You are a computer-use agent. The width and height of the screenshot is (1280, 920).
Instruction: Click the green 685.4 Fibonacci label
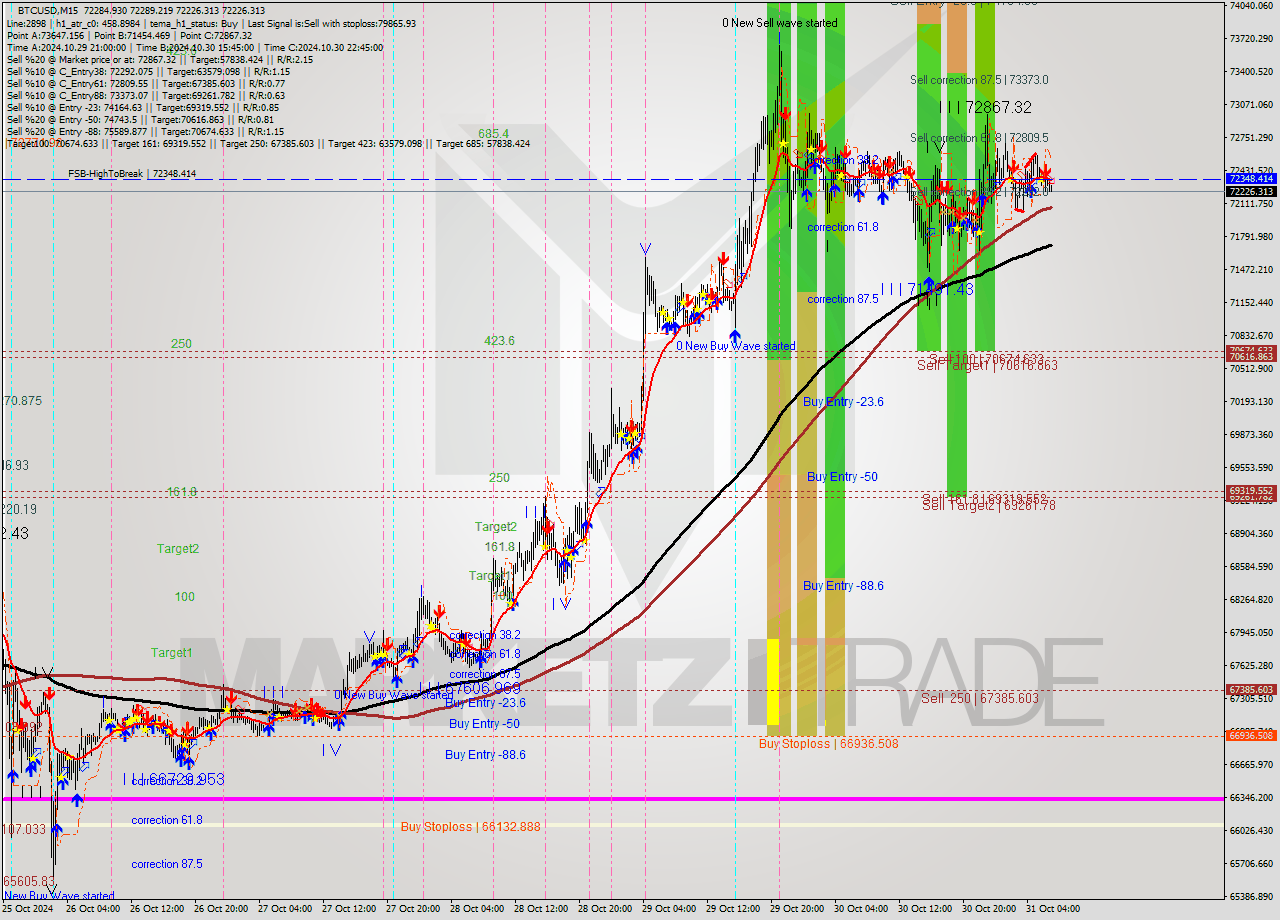pos(493,133)
